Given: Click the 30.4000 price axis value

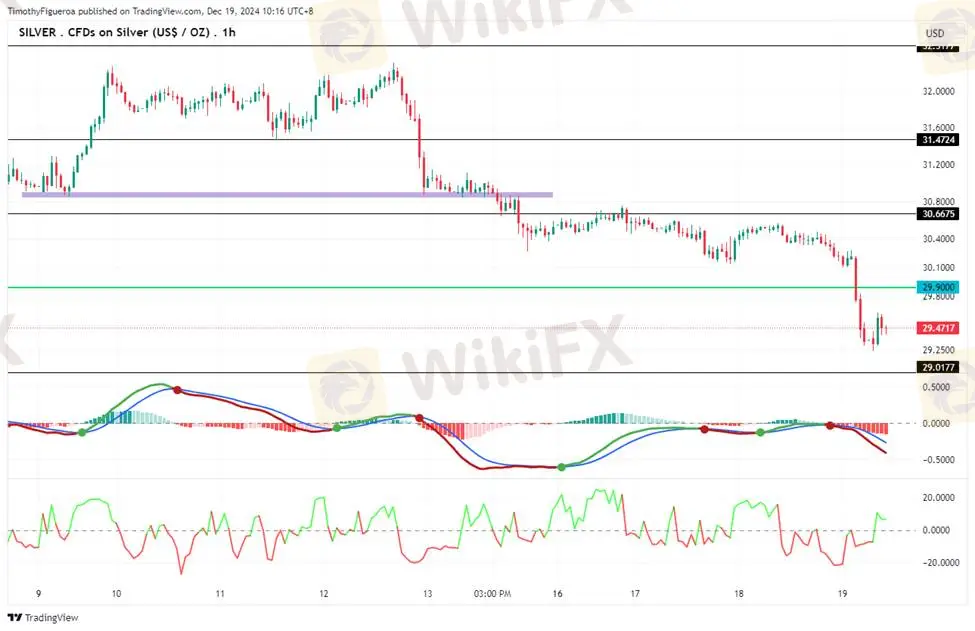Looking at the screenshot, I should coord(938,239).
